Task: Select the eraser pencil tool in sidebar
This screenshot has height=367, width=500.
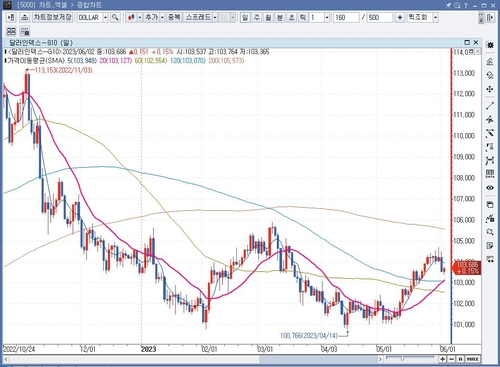Action: tap(490, 61)
